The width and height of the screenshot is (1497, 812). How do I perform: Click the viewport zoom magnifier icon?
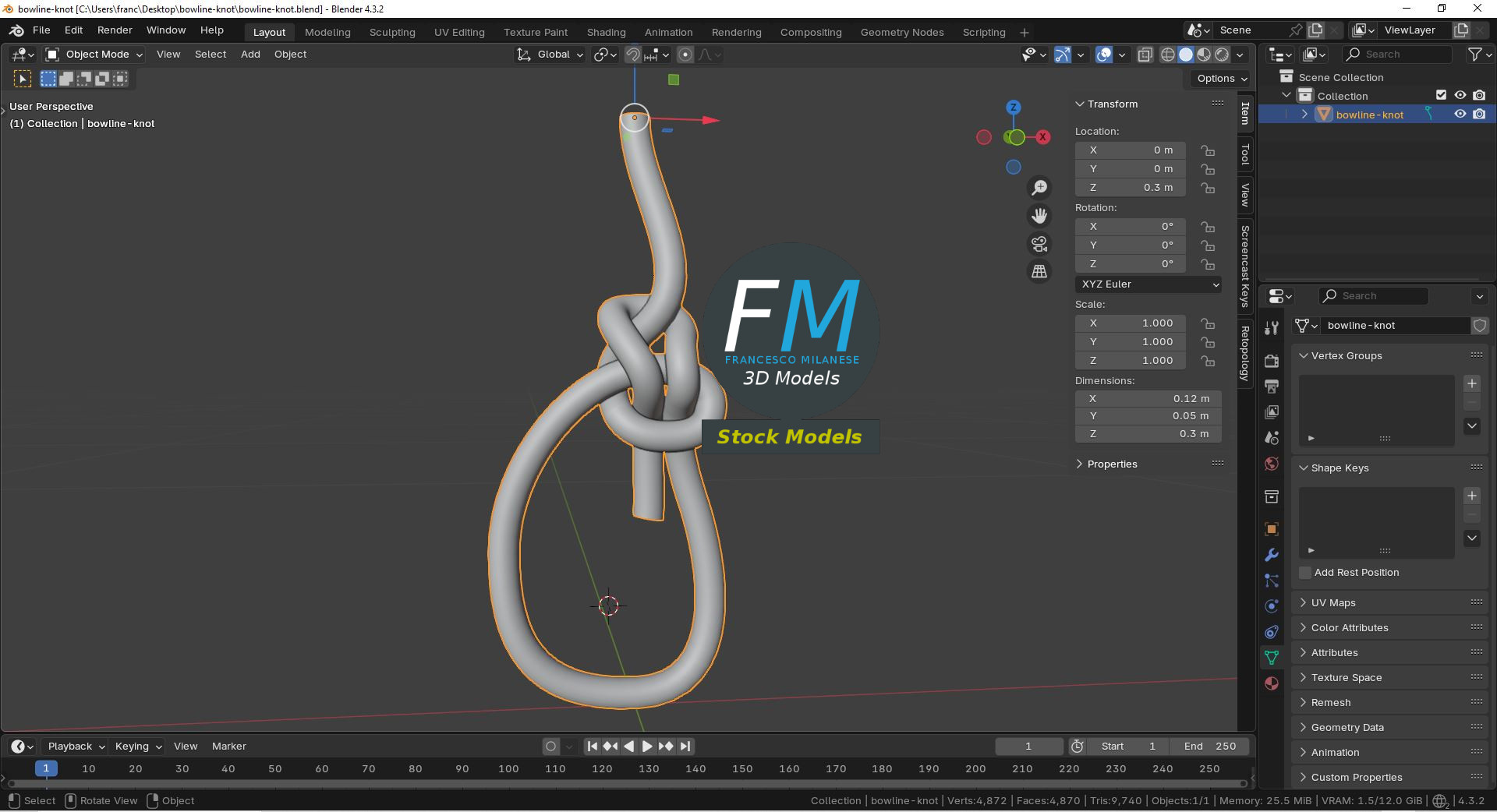point(1039,188)
